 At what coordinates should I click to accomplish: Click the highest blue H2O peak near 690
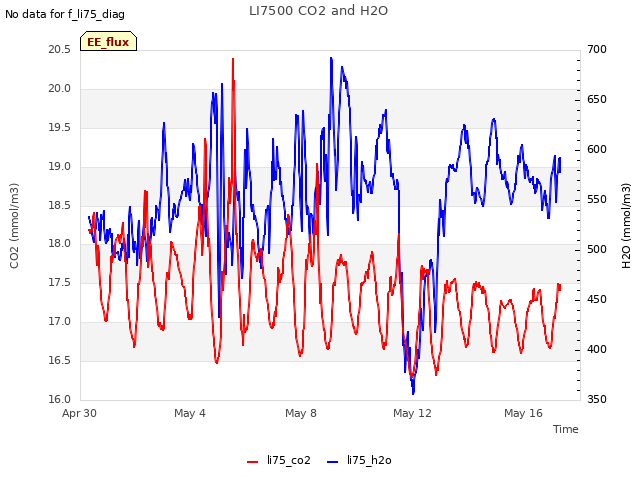point(331,59)
